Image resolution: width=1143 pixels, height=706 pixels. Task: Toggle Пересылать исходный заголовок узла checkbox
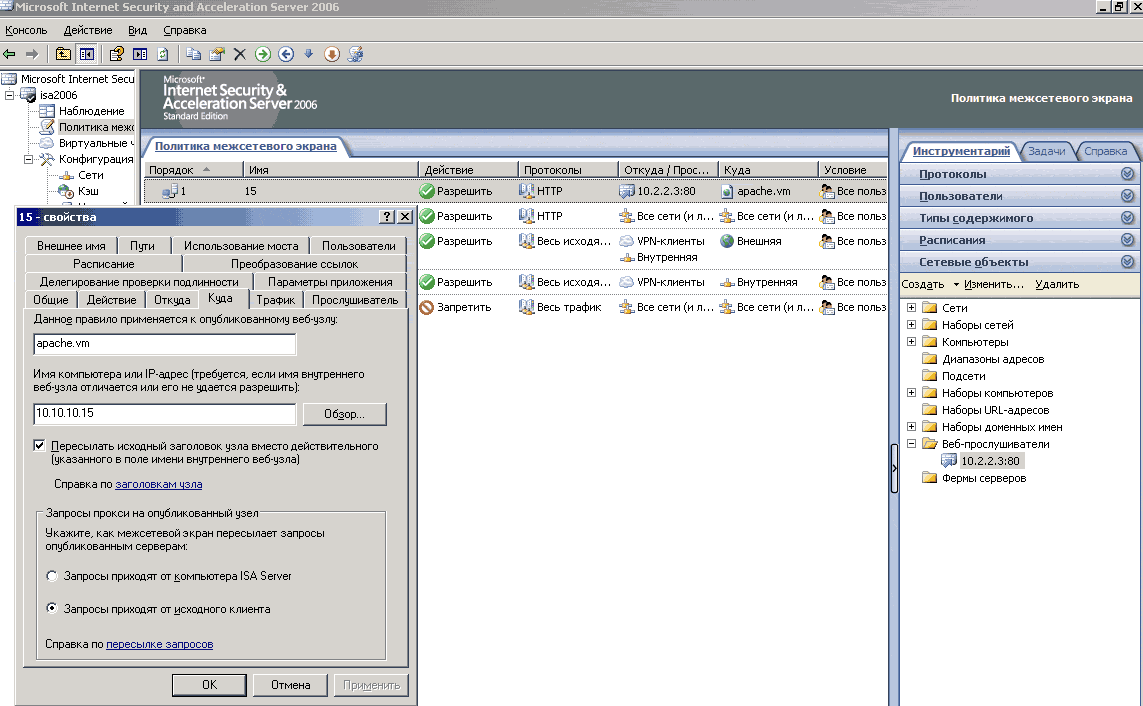click(39, 445)
